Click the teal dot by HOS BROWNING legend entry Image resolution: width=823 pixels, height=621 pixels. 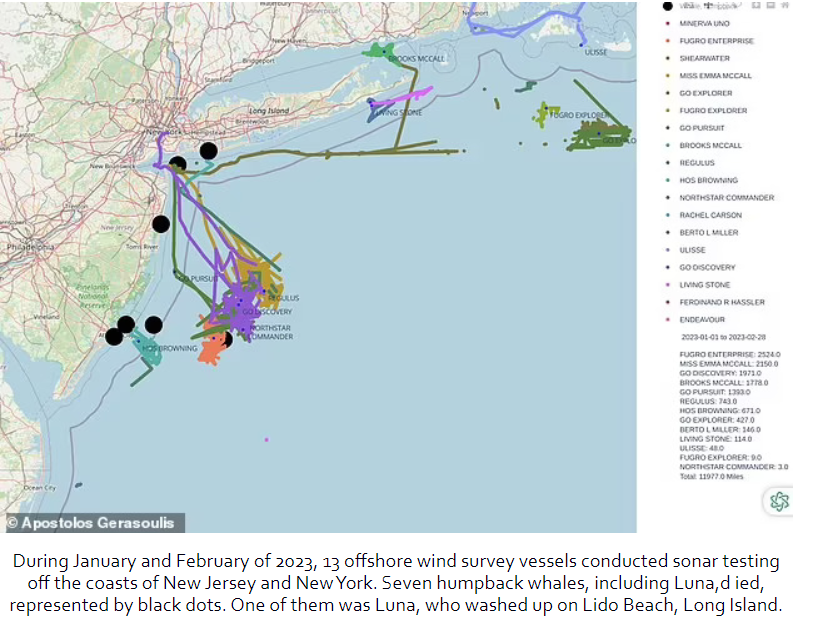tap(667, 180)
